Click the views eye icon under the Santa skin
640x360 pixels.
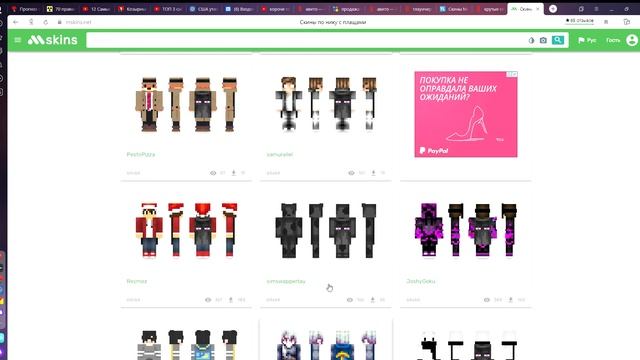(x=208, y=300)
